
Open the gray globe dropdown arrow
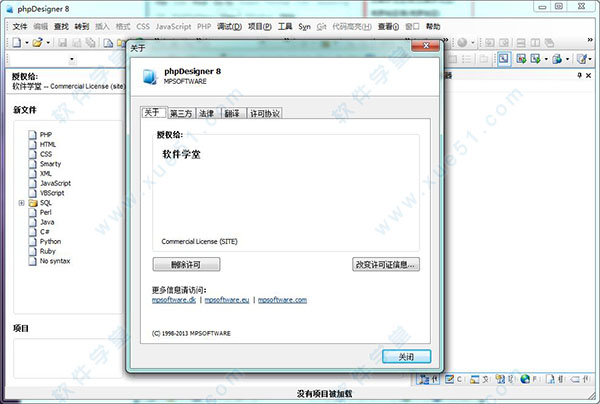click(x=473, y=43)
